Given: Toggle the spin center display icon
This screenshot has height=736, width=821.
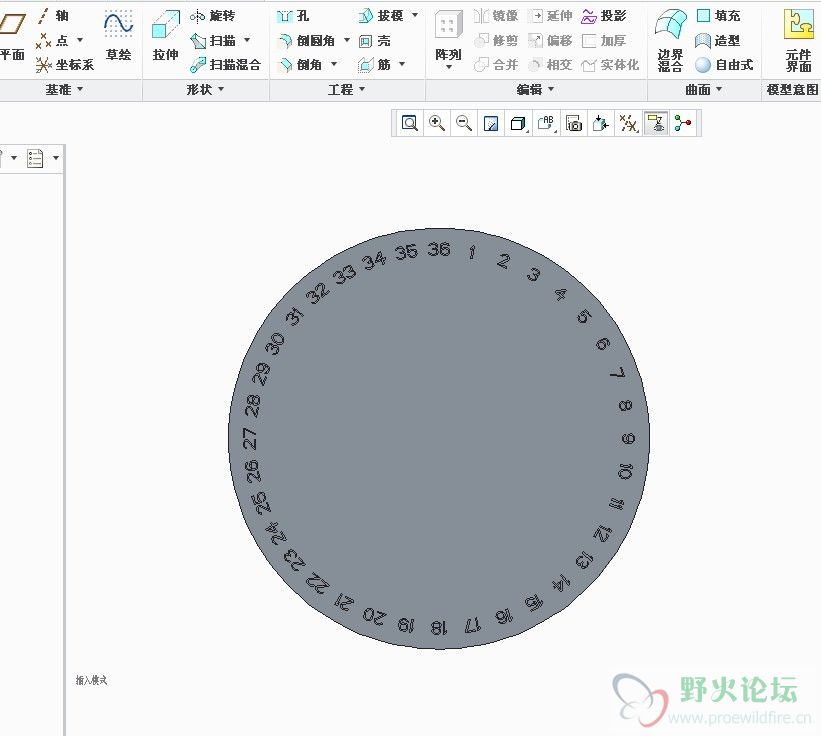Looking at the screenshot, I should click(683, 124).
